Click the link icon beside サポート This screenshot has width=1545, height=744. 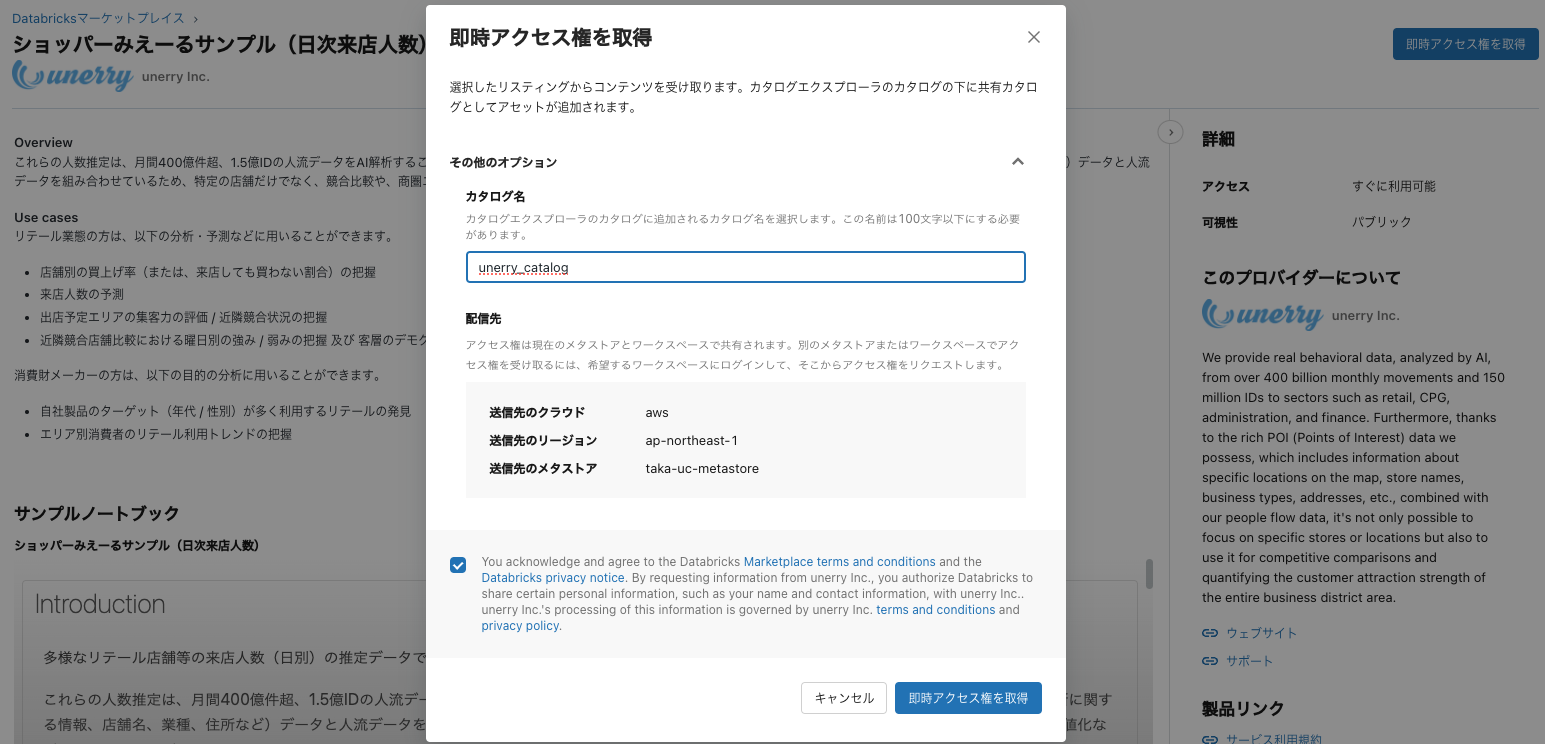coord(1210,661)
